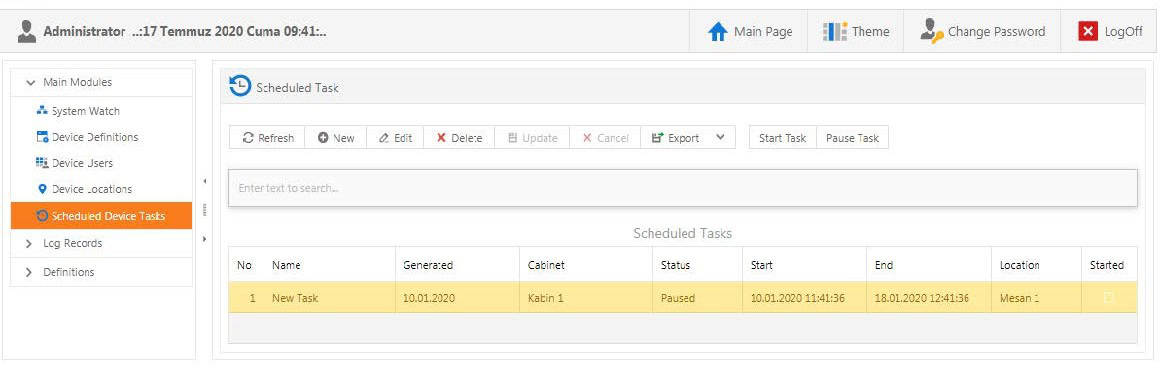Go to Main Page

(749, 32)
